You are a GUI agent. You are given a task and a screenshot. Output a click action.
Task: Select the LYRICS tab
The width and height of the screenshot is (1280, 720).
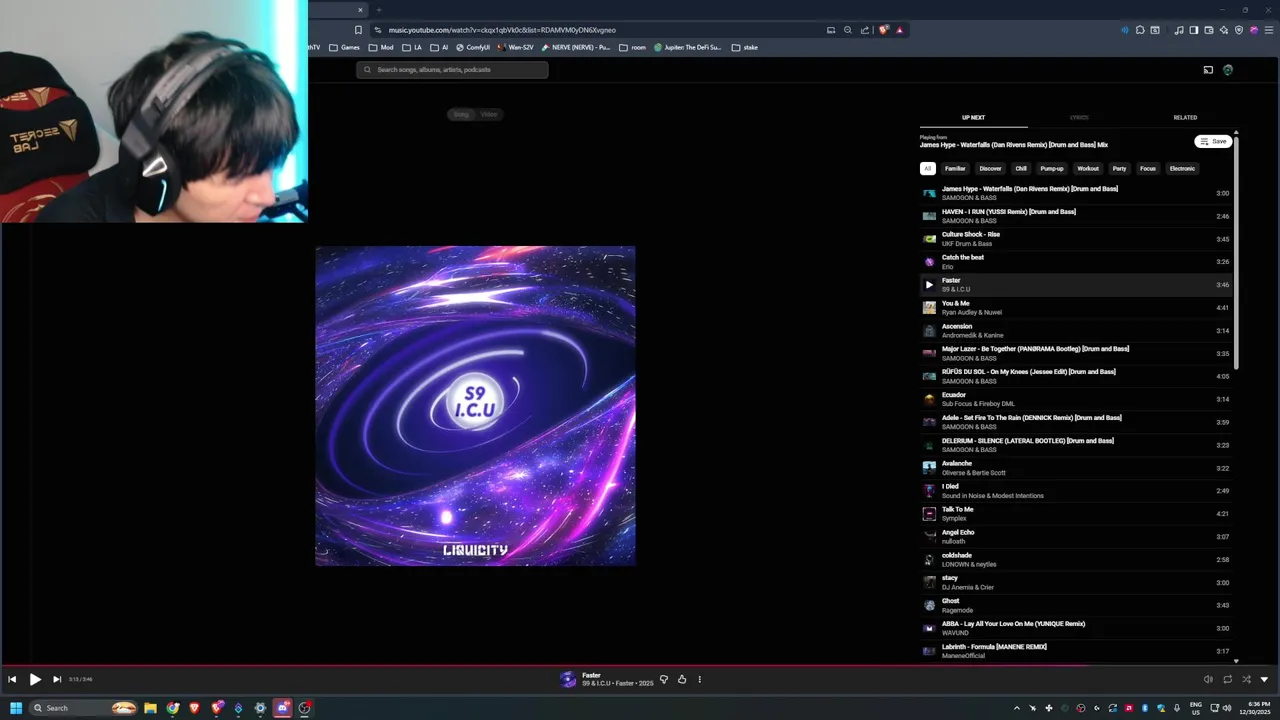pyautogui.click(x=1079, y=117)
